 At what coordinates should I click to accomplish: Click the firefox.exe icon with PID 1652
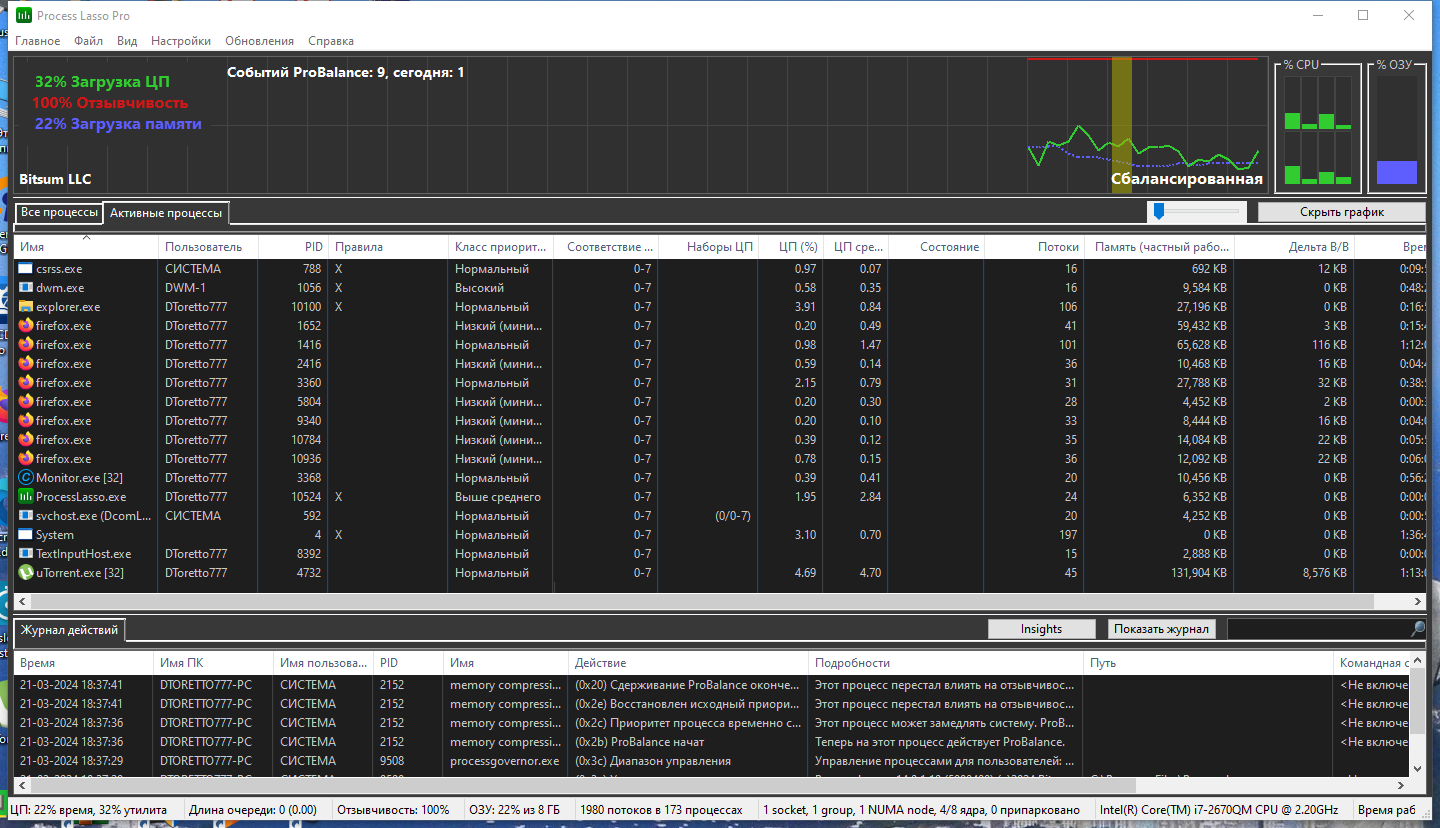pos(26,326)
